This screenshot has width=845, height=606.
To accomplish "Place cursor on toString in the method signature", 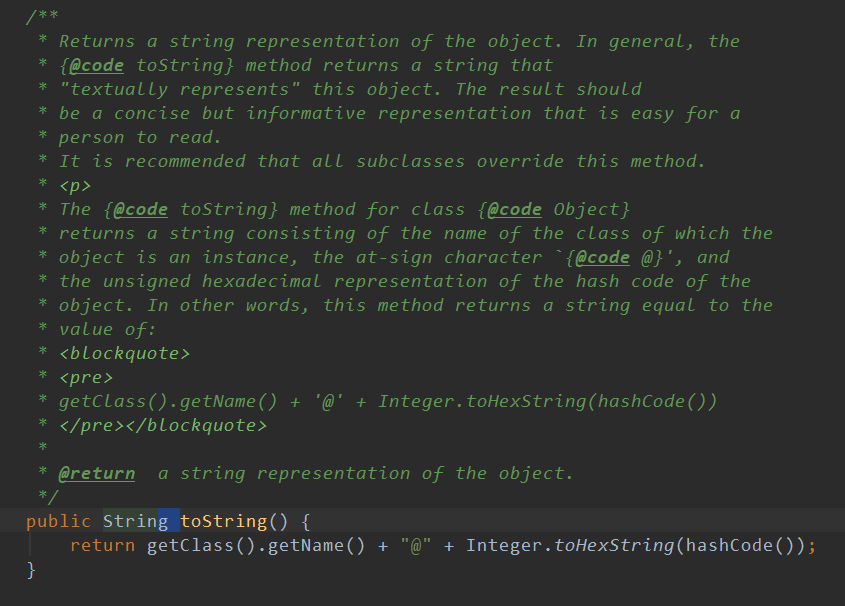I will (x=223, y=521).
